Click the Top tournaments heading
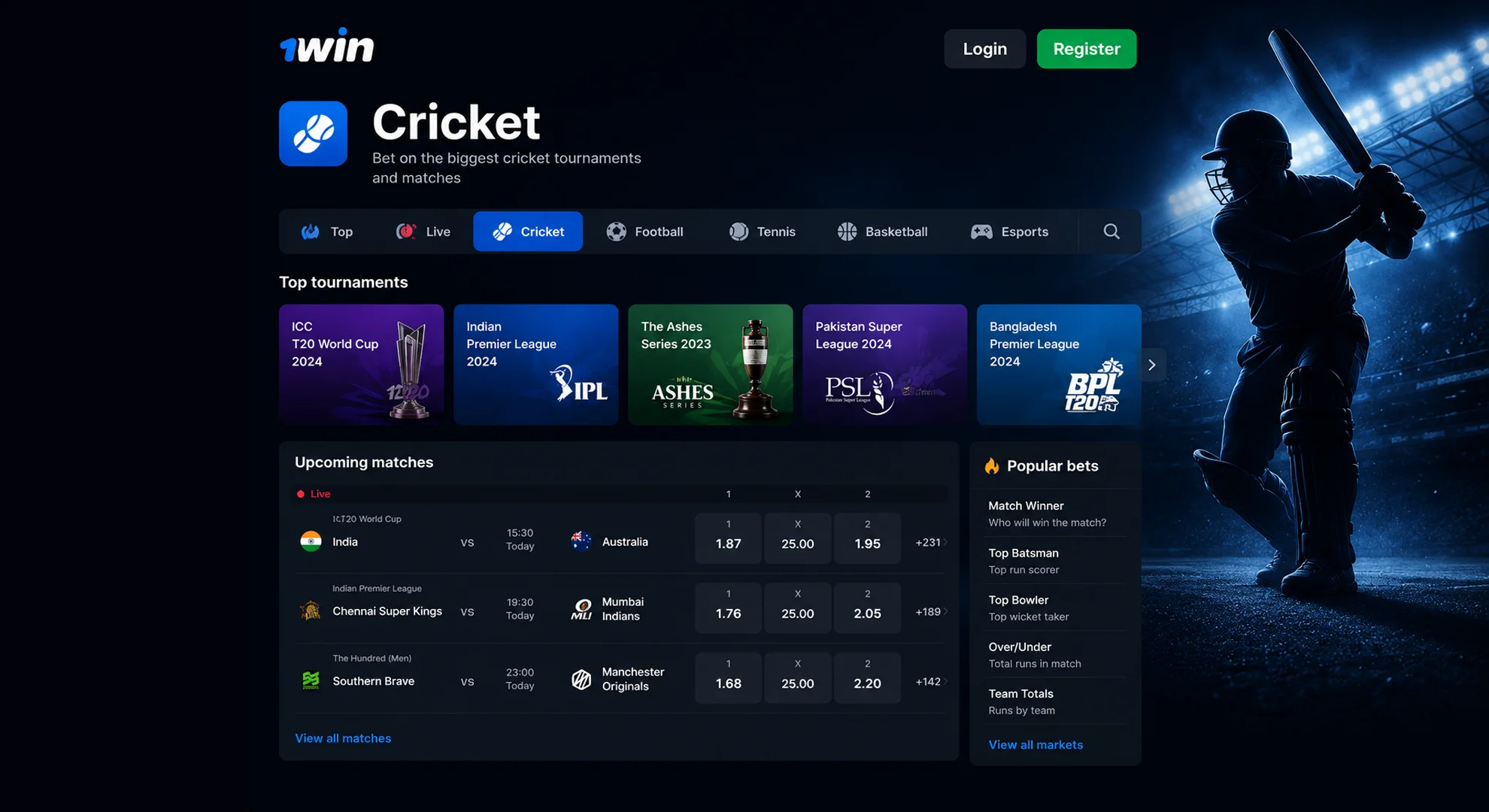Viewport: 1489px width, 812px height. 344,282
